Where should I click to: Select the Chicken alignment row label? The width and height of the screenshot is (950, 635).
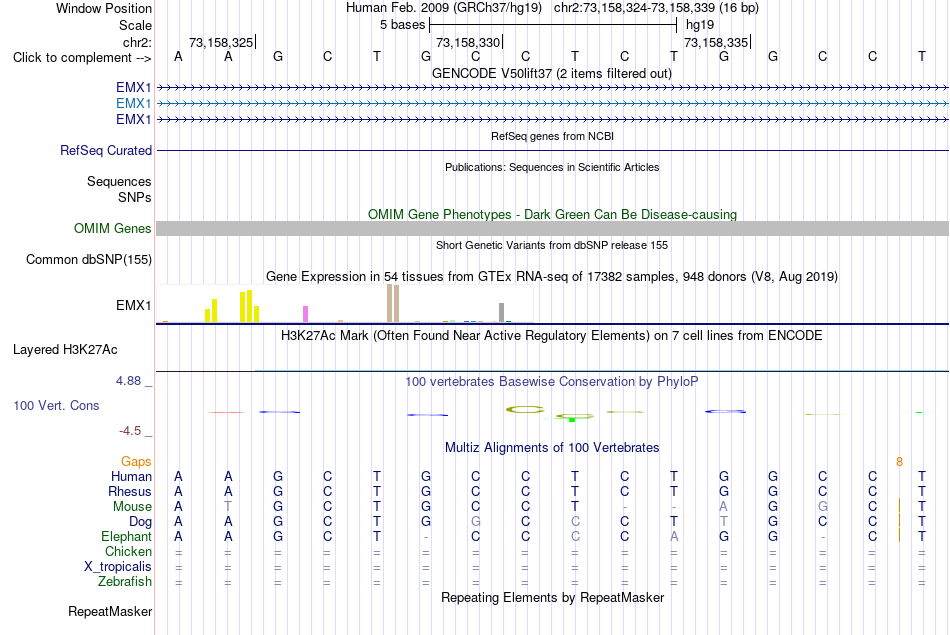point(128,551)
